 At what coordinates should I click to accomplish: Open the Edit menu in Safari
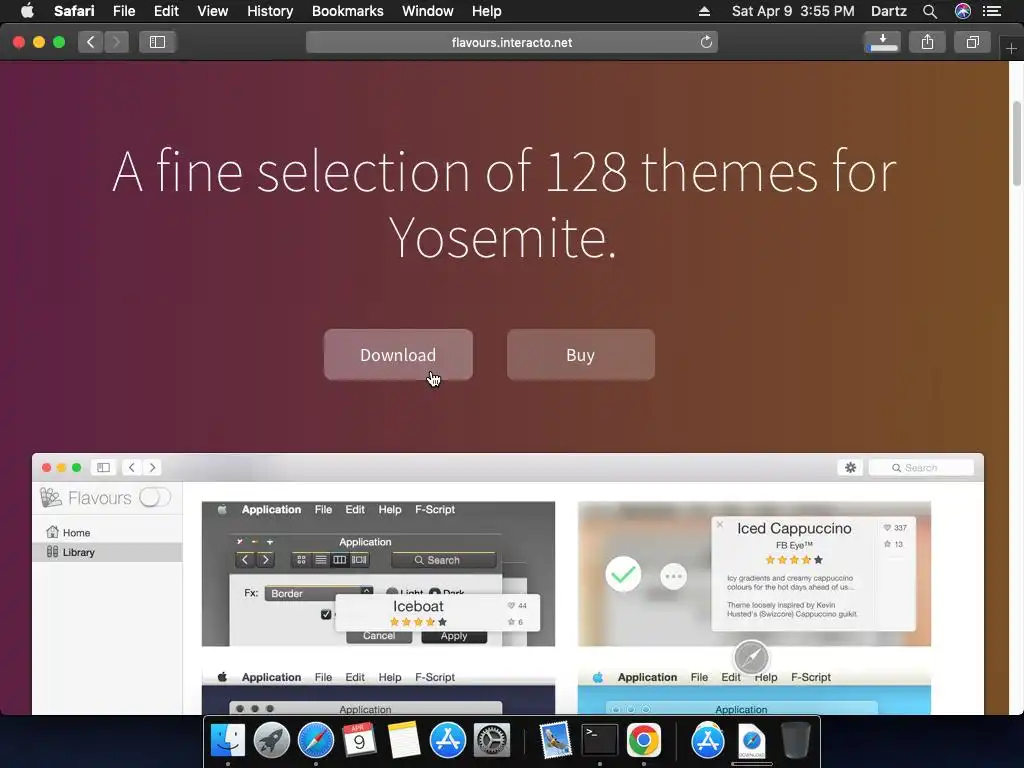click(x=166, y=11)
